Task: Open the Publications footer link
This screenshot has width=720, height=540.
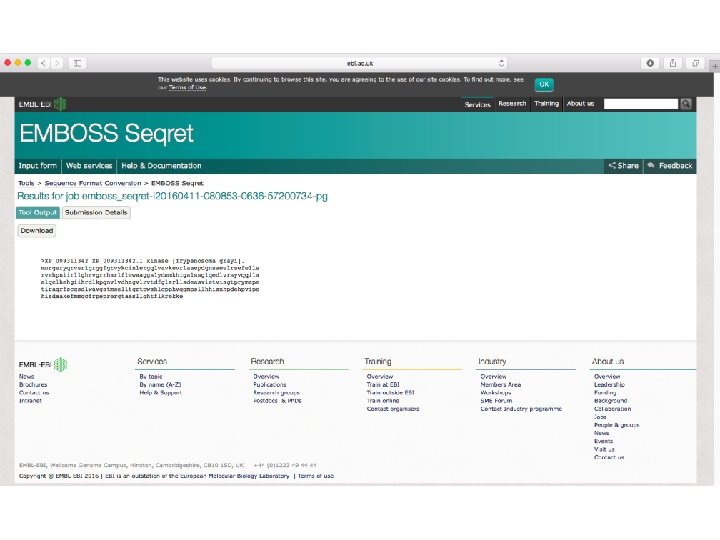Action: [x=270, y=385]
